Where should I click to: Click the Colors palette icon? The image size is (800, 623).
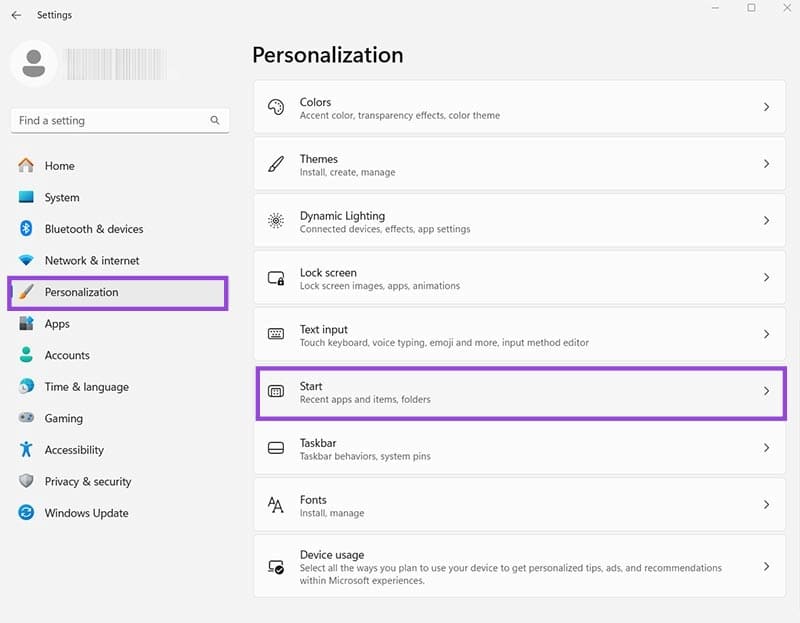click(276, 107)
